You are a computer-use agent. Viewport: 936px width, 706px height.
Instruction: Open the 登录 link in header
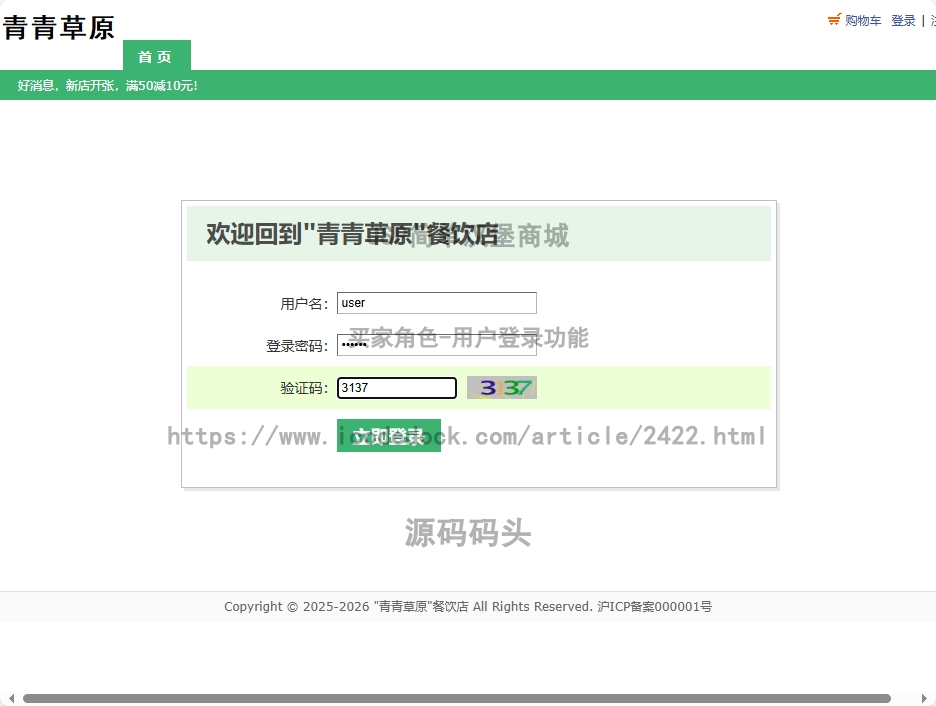point(903,21)
